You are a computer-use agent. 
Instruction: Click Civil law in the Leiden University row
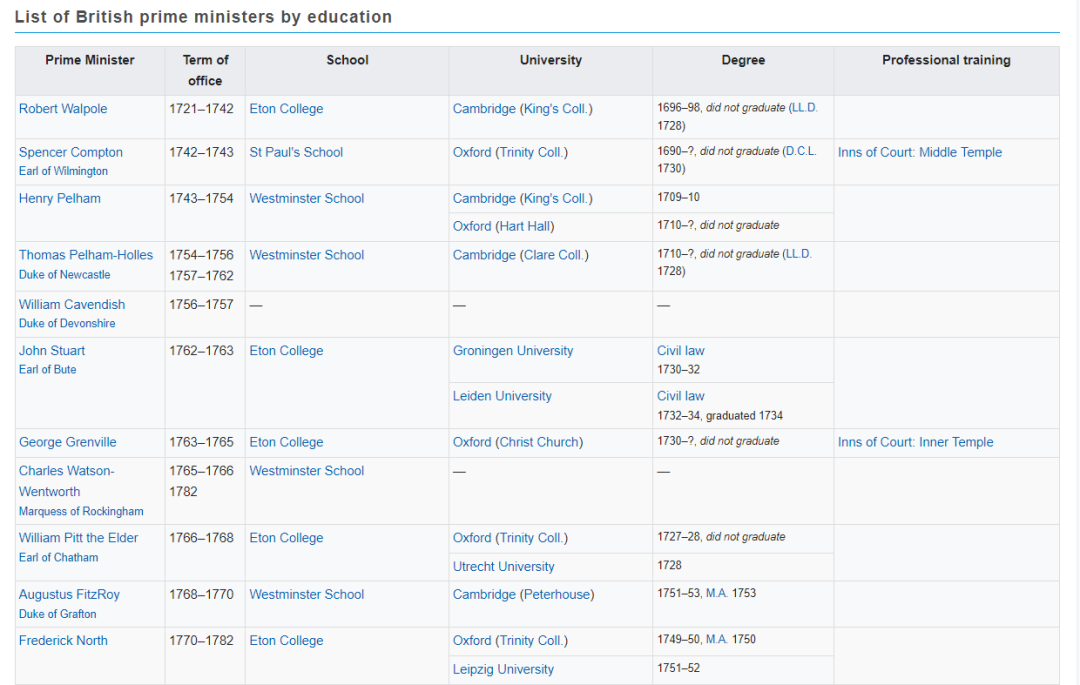681,396
